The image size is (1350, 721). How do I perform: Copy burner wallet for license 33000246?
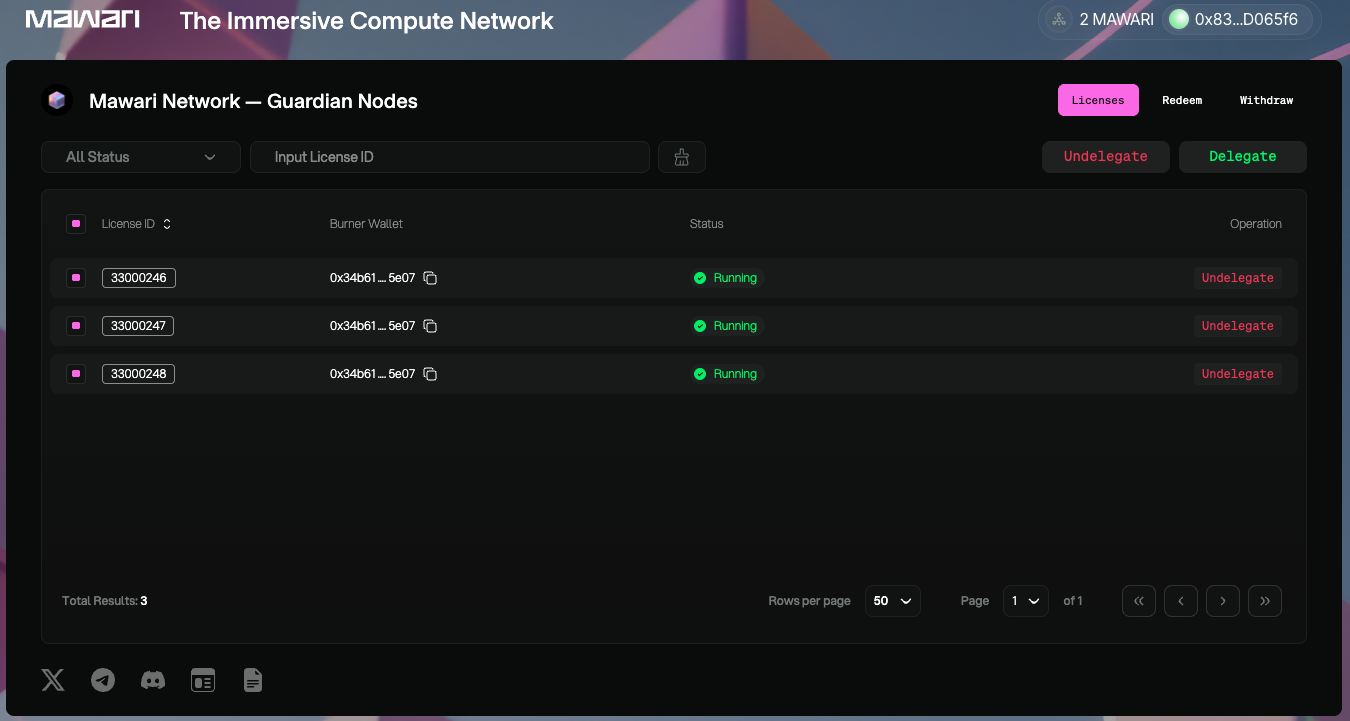click(430, 278)
